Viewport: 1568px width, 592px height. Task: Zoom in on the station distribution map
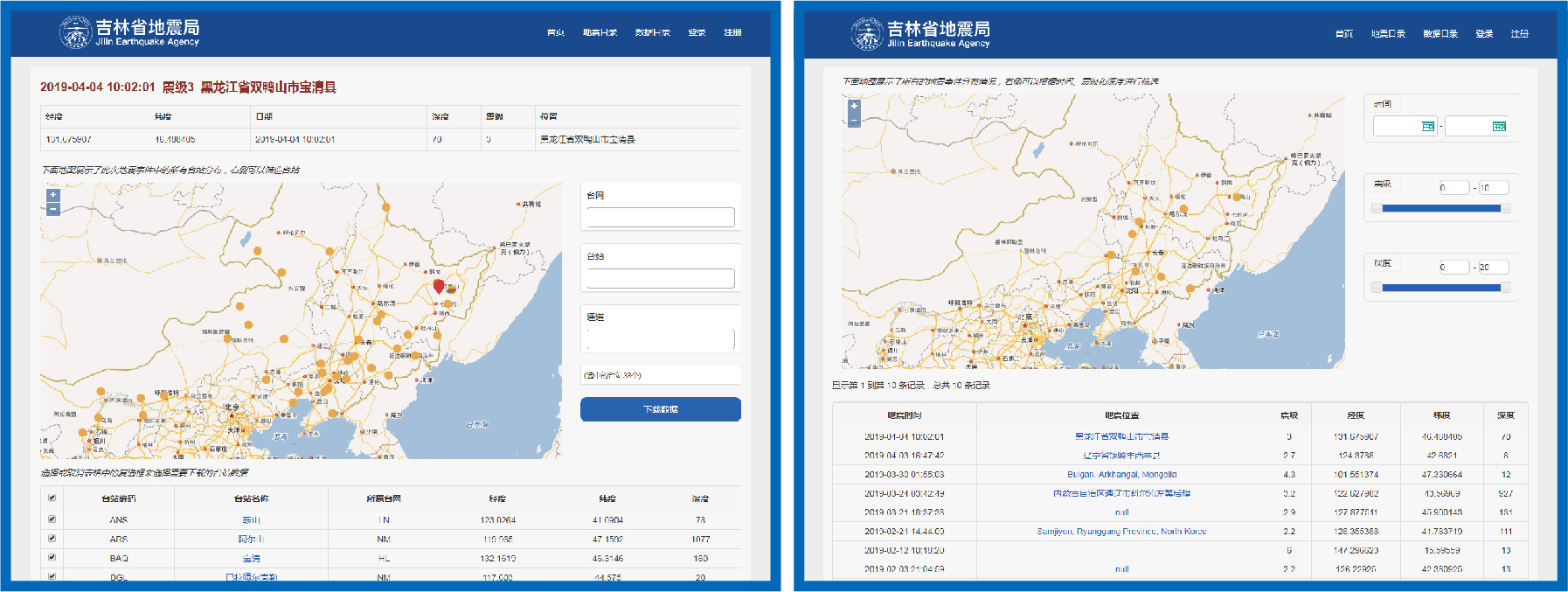[53, 195]
